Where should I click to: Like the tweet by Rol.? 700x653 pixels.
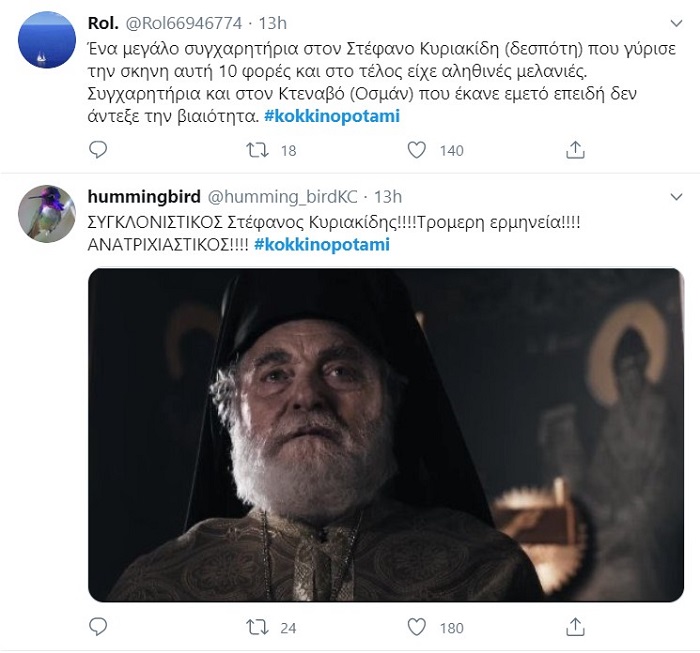(x=418, y=150)
